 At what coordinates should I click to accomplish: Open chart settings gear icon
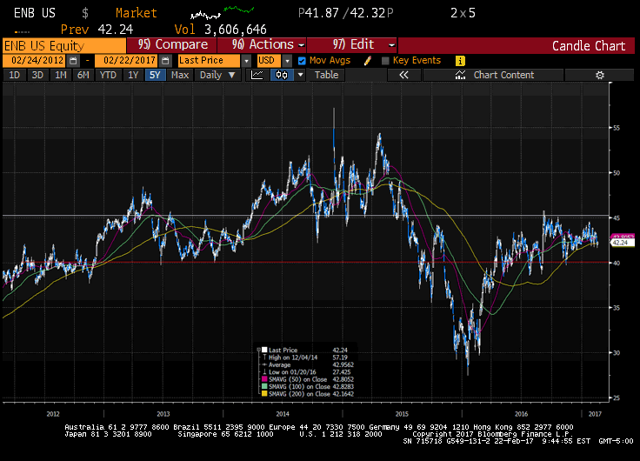(599, 75)
